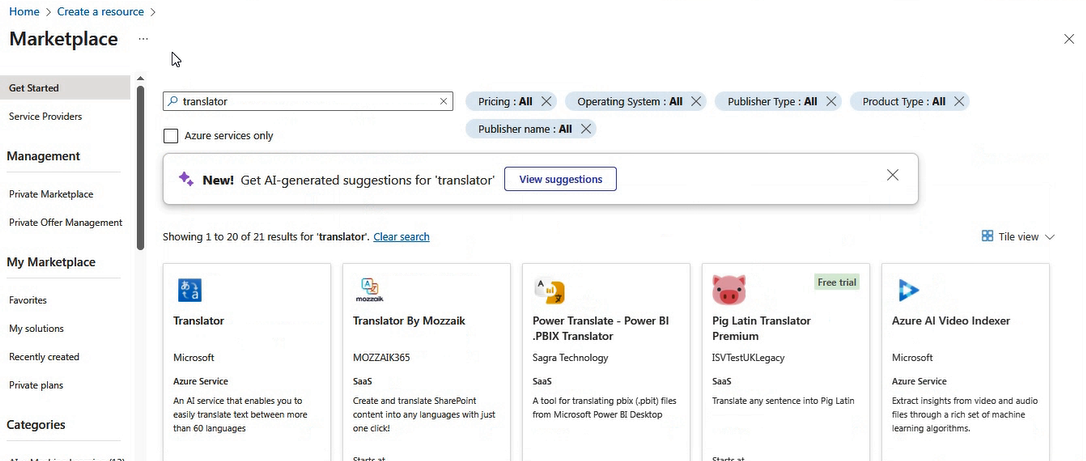Dismiss the AI-generated suggestions banner

pos(893,175)
